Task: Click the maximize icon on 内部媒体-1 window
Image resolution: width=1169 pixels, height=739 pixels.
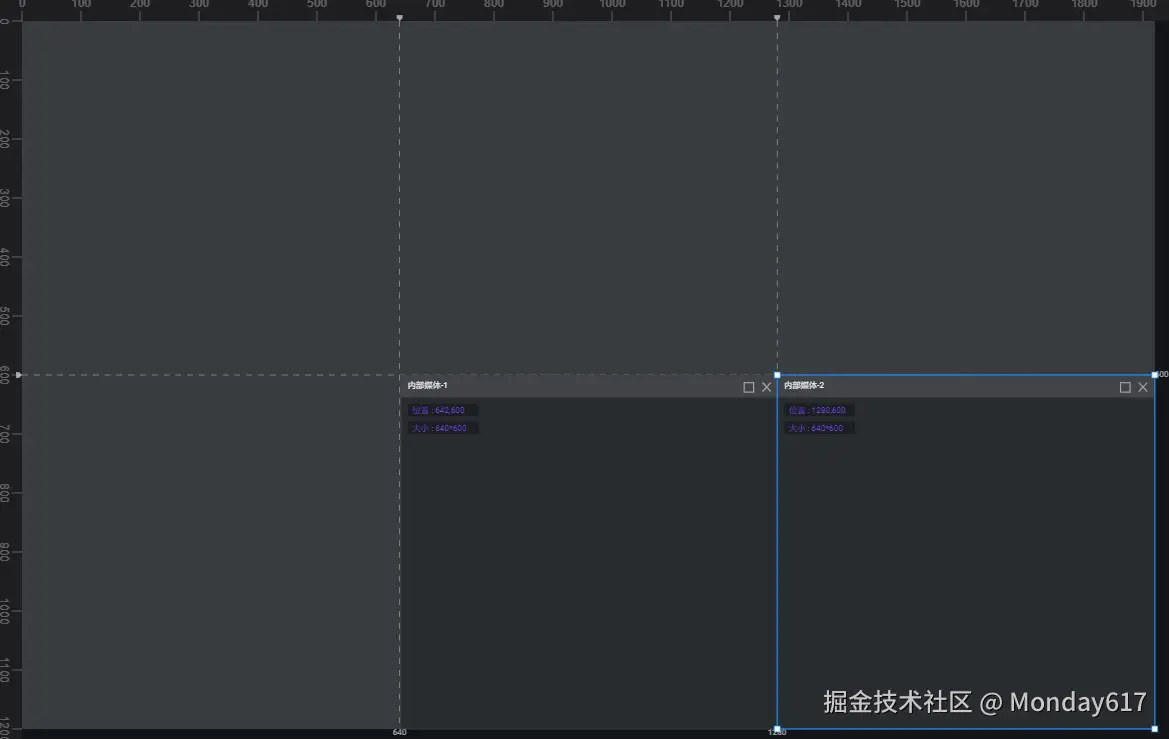Action: (748, 387)
